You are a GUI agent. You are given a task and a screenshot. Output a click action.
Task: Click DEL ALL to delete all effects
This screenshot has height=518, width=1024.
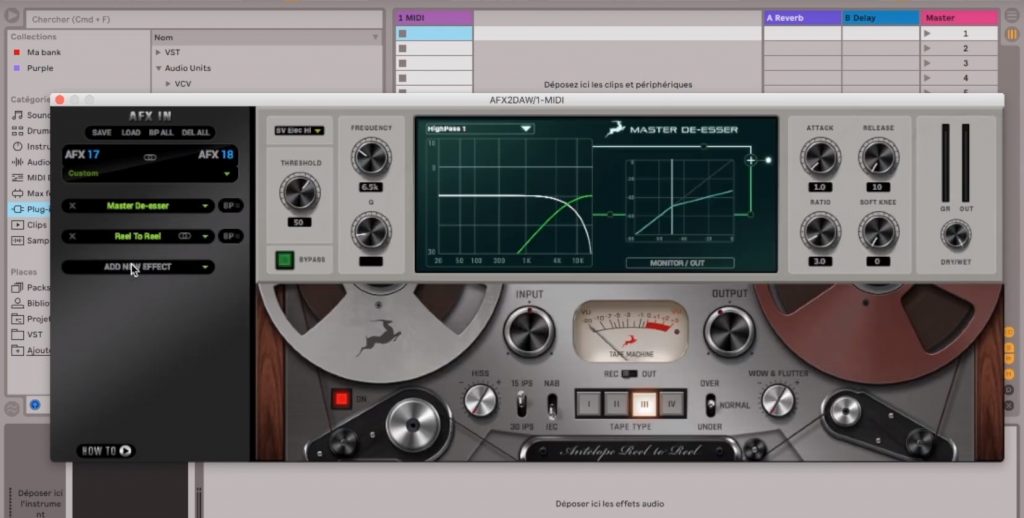tap(195, 133)
